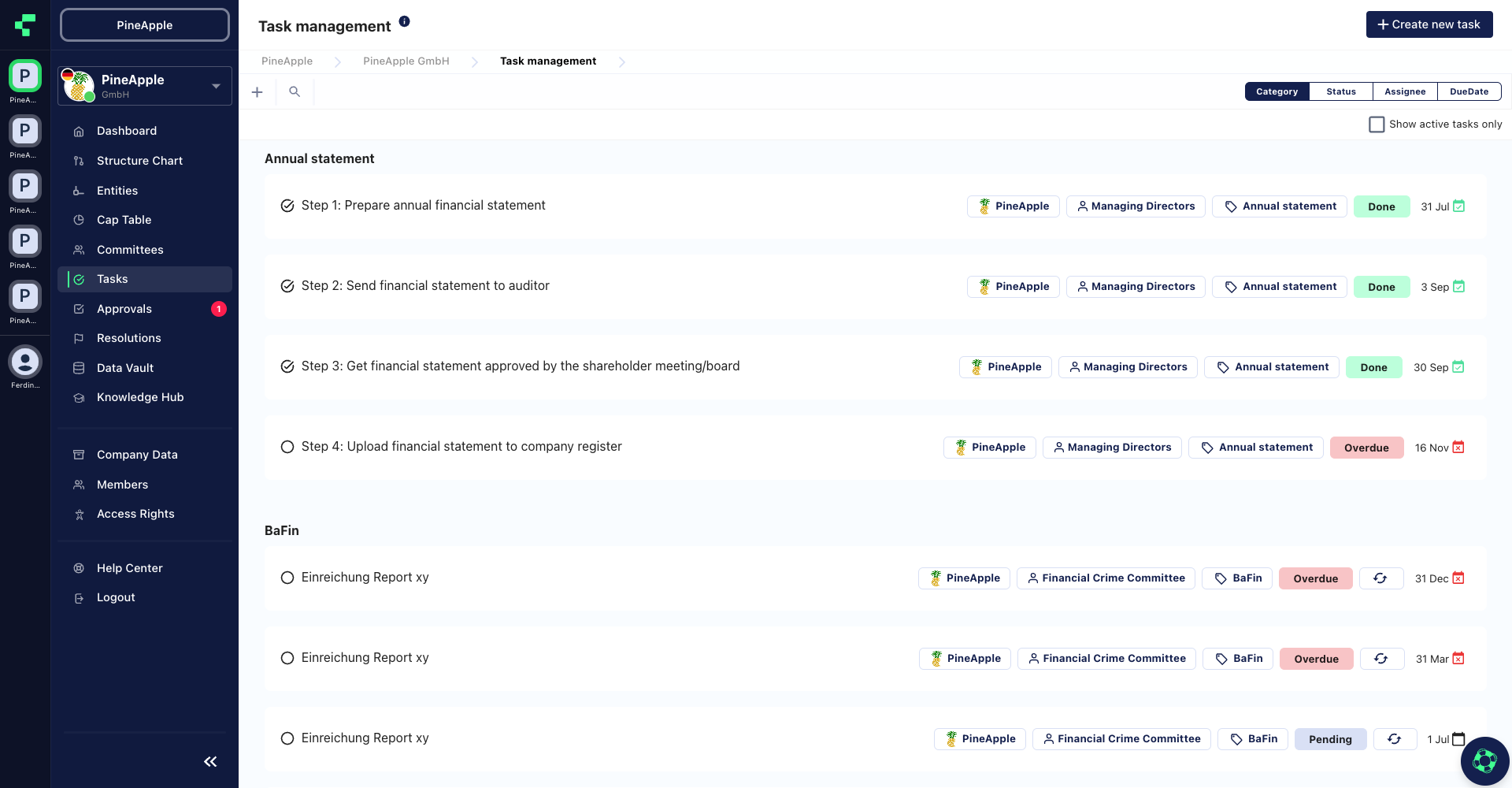
Task: Click the BaFin tag on the Pending report
Action: 1252,738
